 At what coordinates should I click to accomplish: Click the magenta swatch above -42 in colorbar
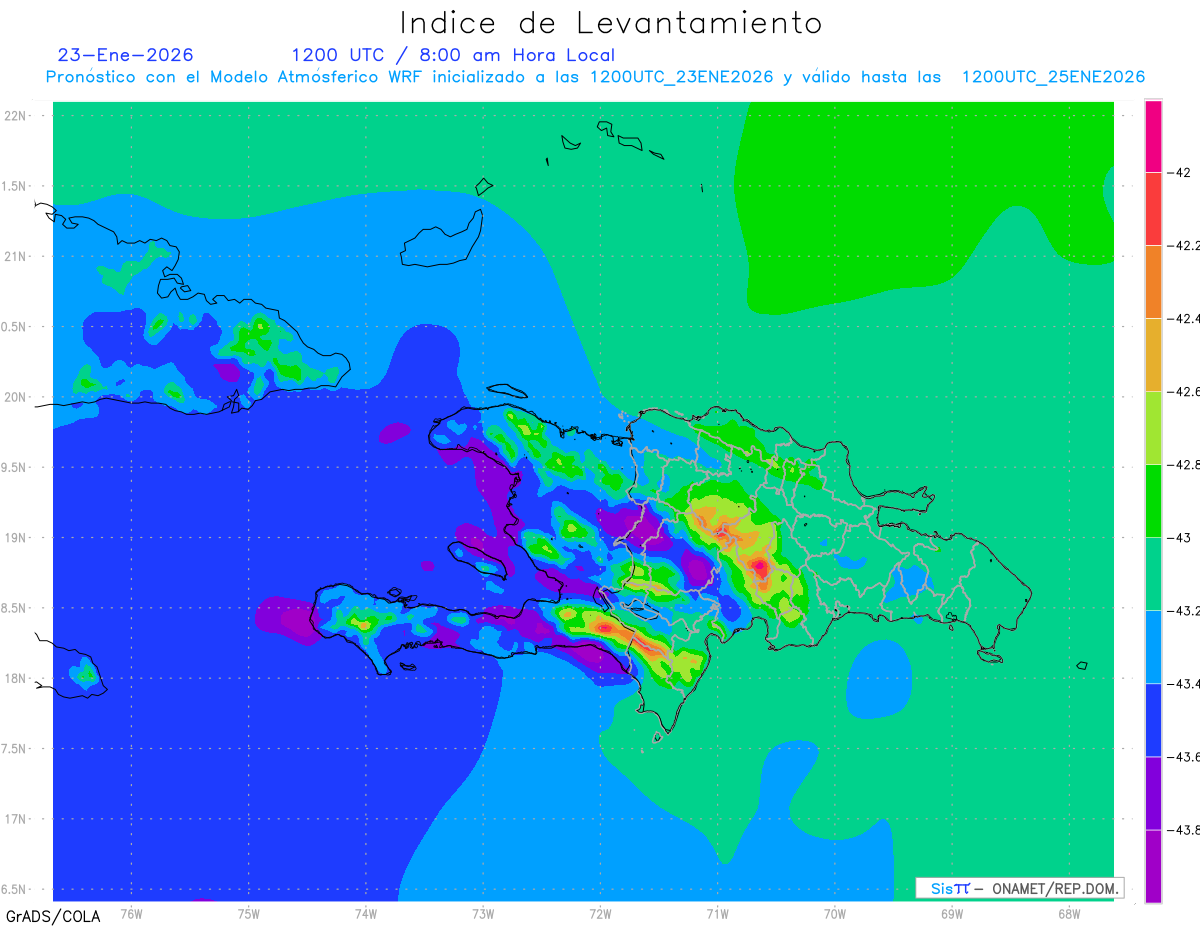pos(1153,136)
